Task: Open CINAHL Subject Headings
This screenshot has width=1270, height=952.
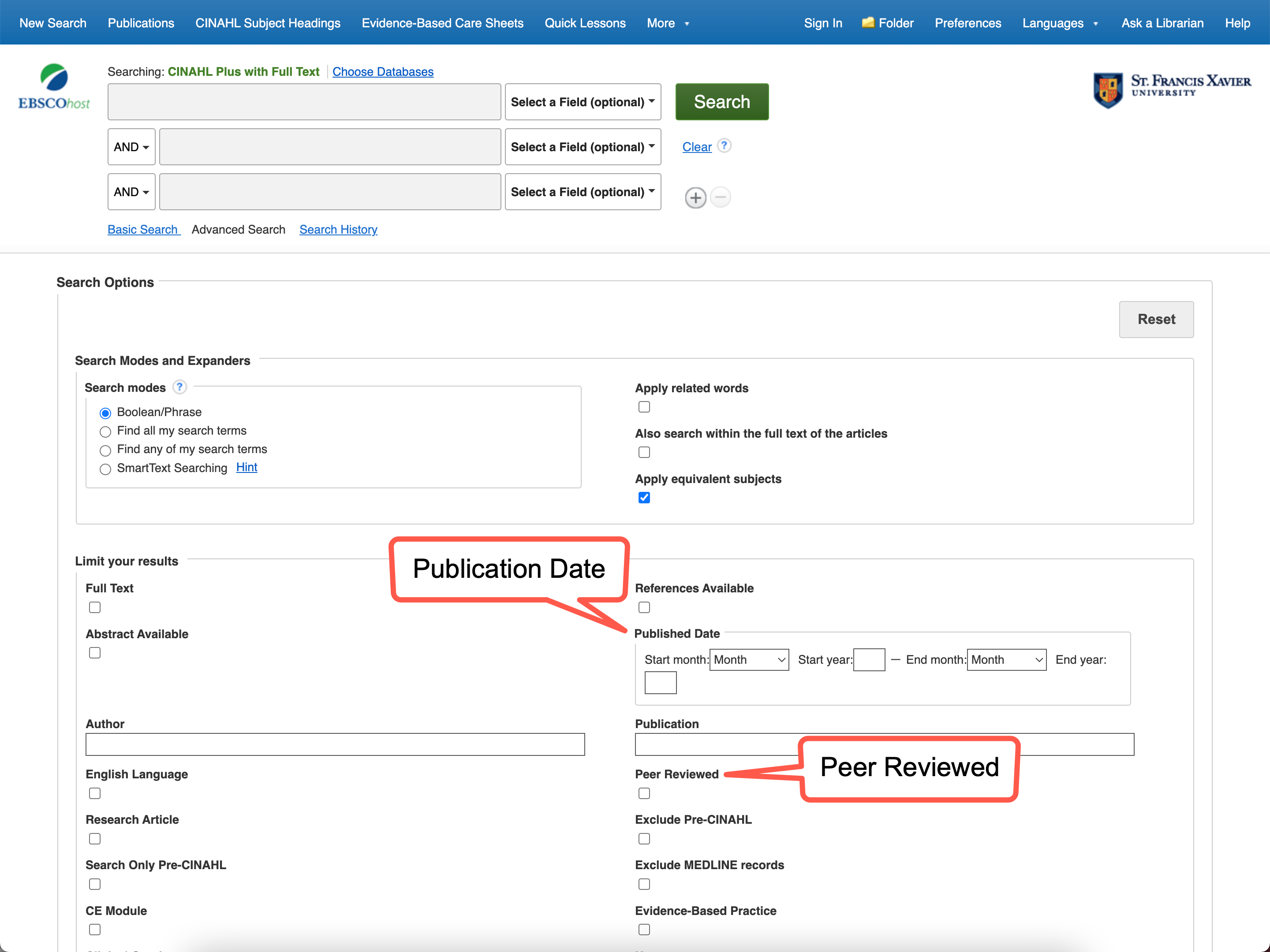Action: pos(268,23)
